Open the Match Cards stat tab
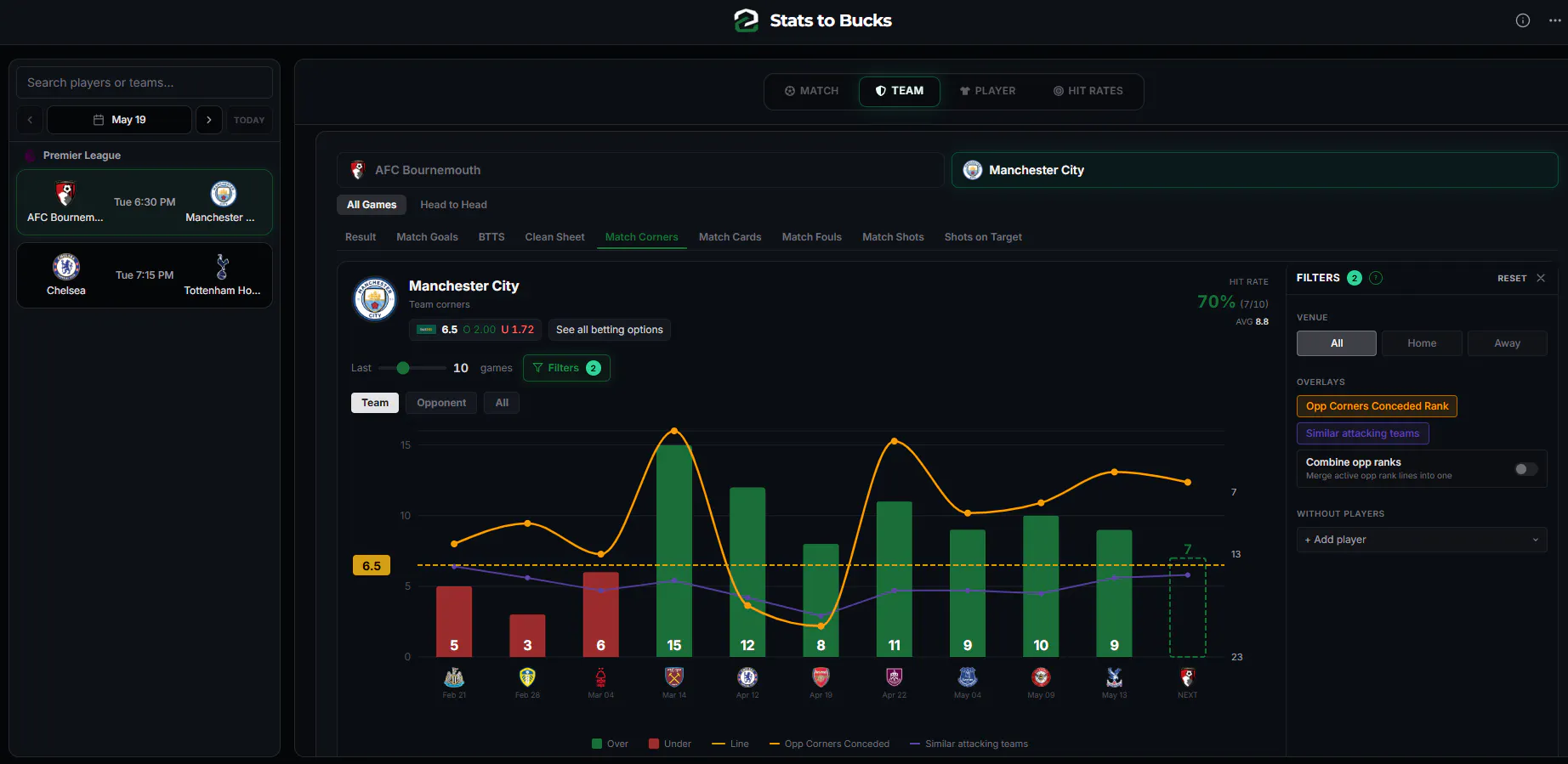Viewport: 1568px width, 764px height. [730, 237]
